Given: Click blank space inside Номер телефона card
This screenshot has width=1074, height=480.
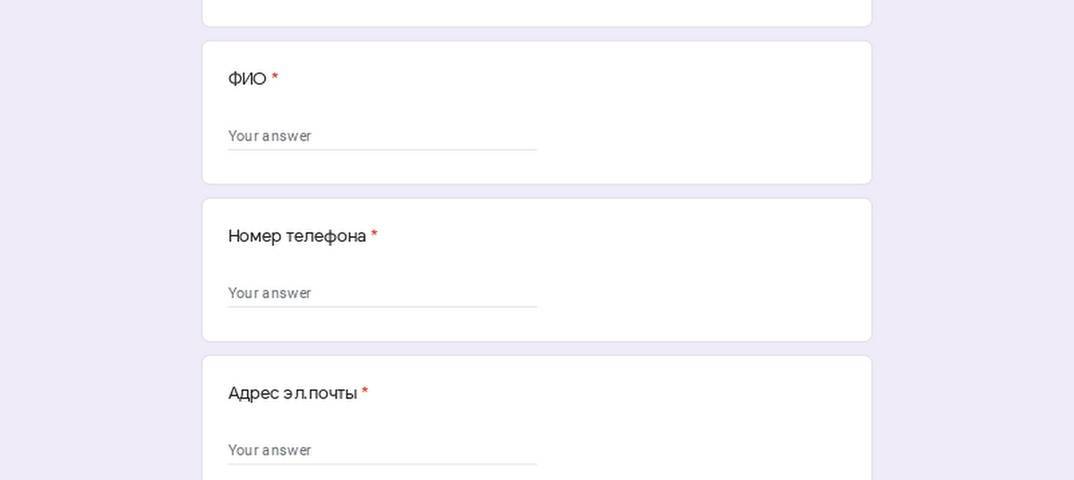Looking at the screenshot, I should coord(699,270).
